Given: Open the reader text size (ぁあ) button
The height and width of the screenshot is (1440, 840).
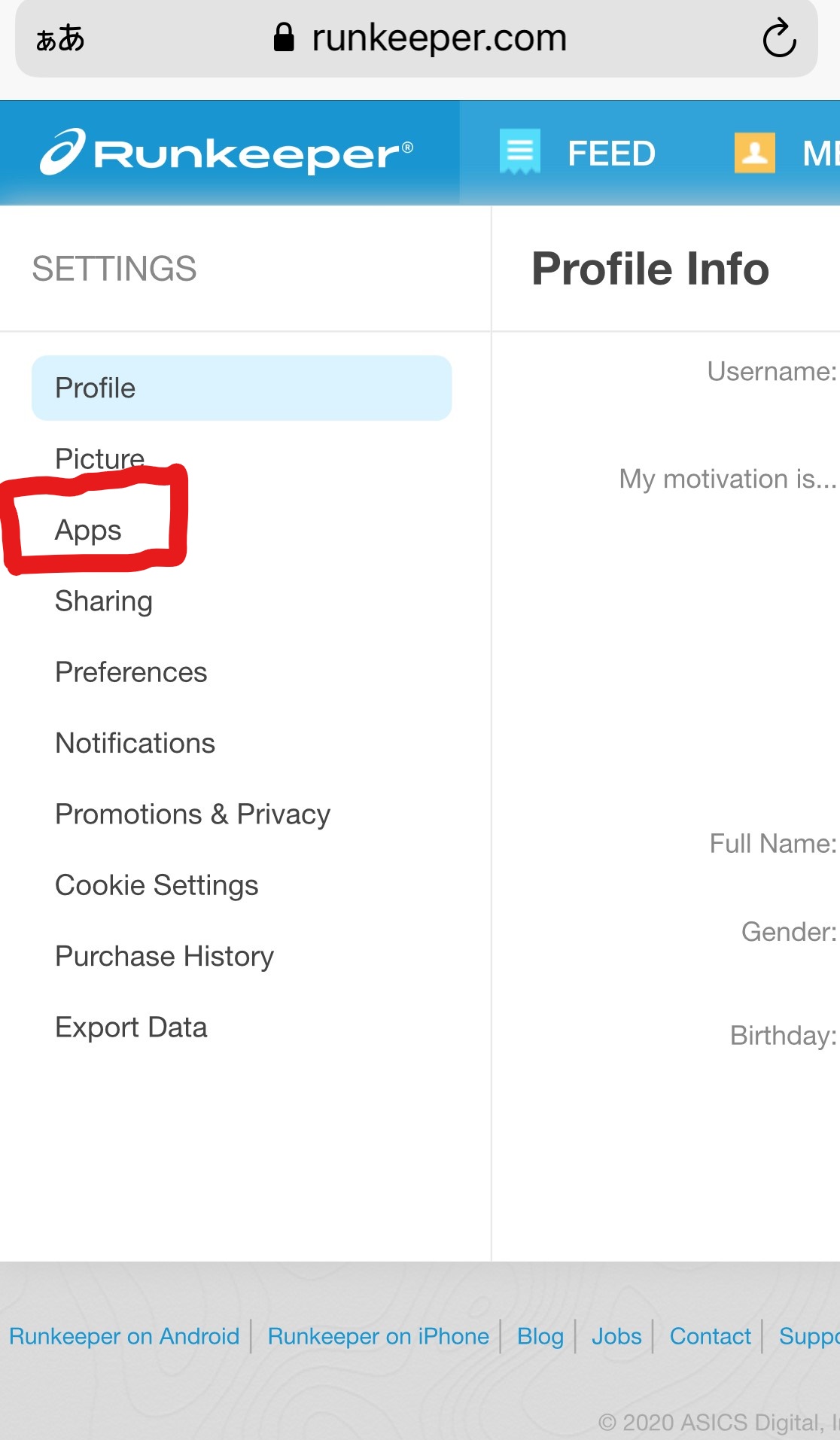Looking at the screenshot, I should [x=60, y=38].
